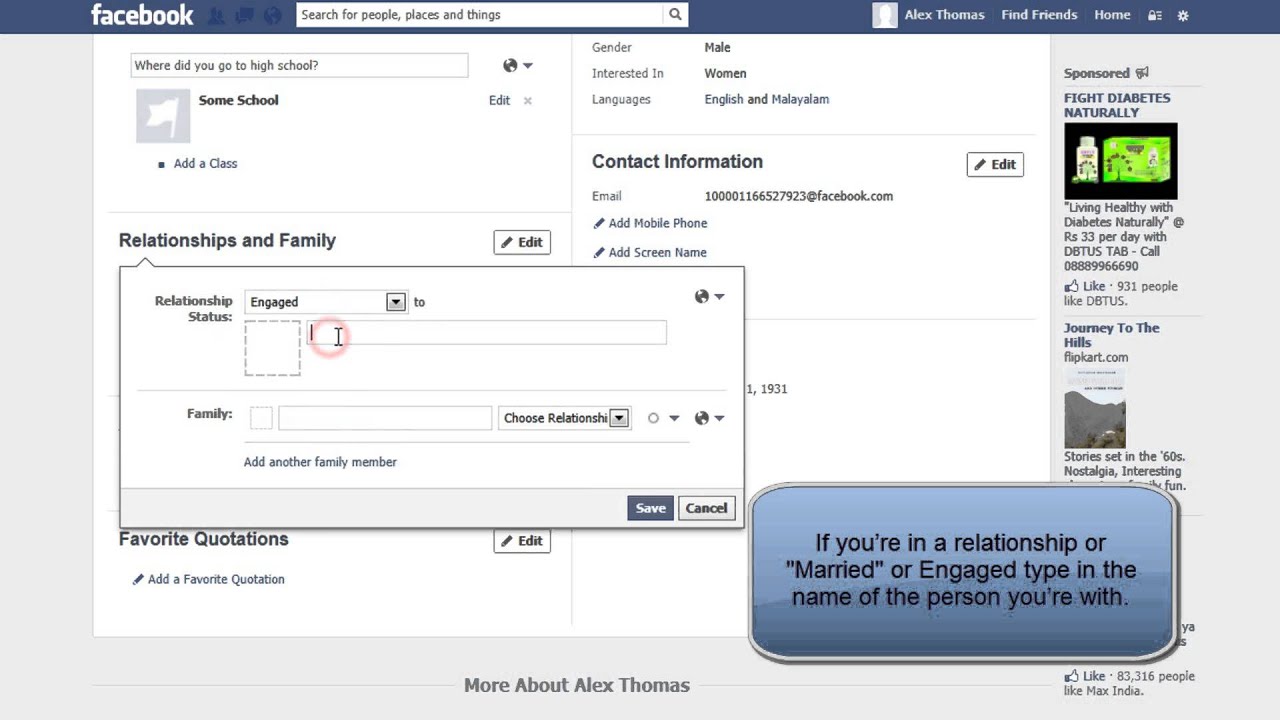Click Alex Thomas profile picture in header
The width and height of the screenshot is (1280, 720).
(884, 15)
